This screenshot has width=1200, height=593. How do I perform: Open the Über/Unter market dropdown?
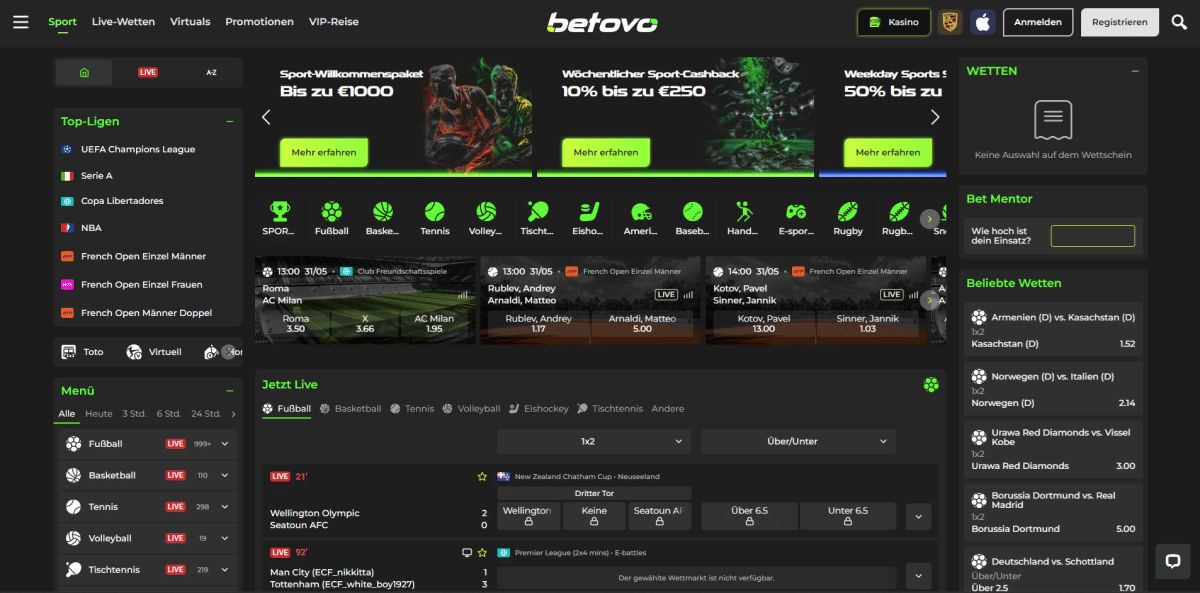[x=797, y=441]
